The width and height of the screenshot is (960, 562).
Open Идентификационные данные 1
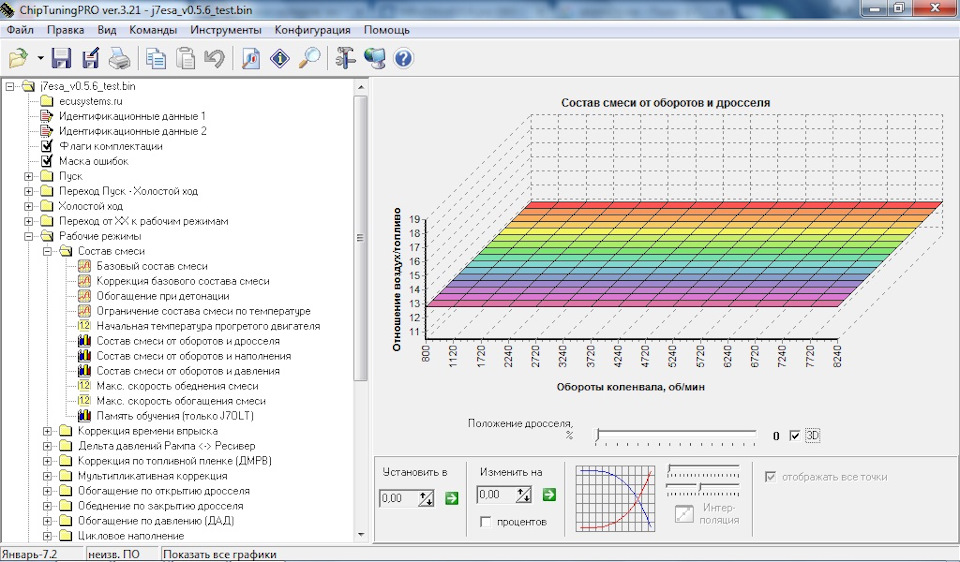132,116
